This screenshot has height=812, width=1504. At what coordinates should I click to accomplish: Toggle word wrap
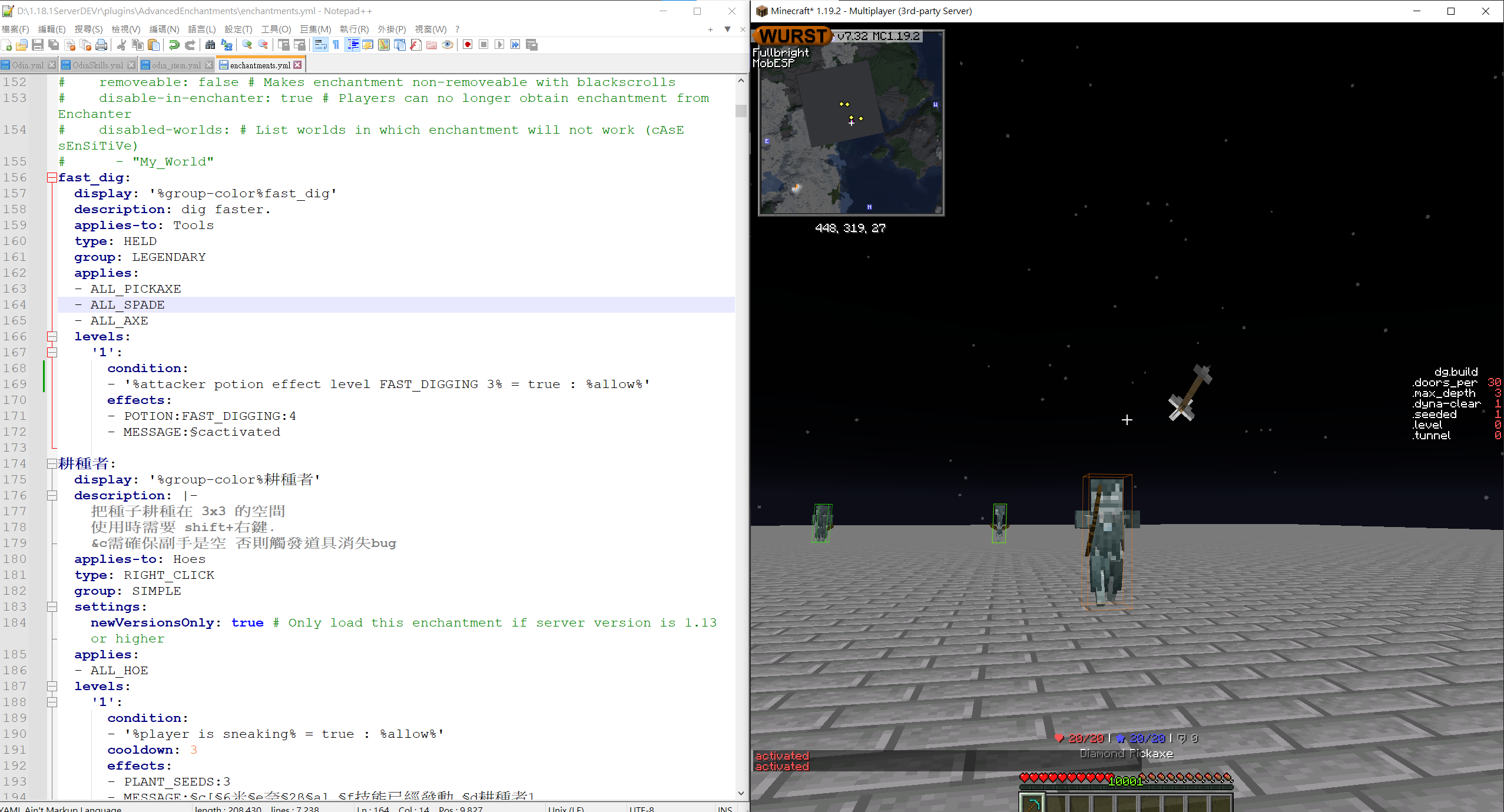[x=320, y=45]
